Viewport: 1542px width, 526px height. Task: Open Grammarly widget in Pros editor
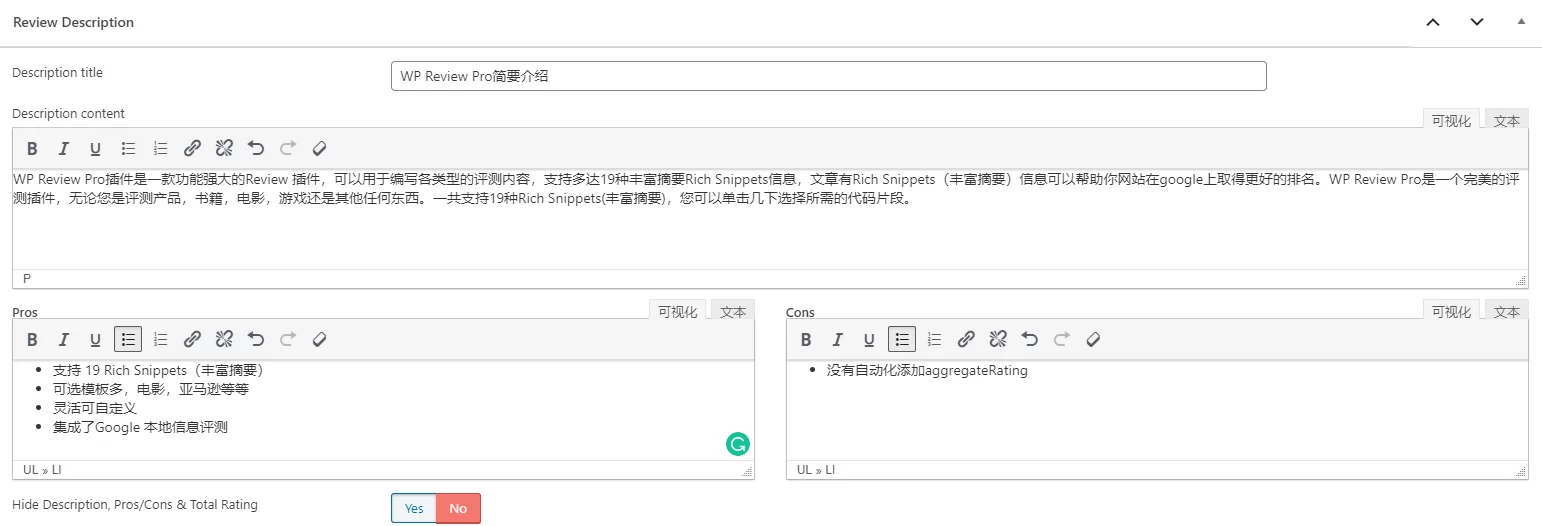pos(738,444)
